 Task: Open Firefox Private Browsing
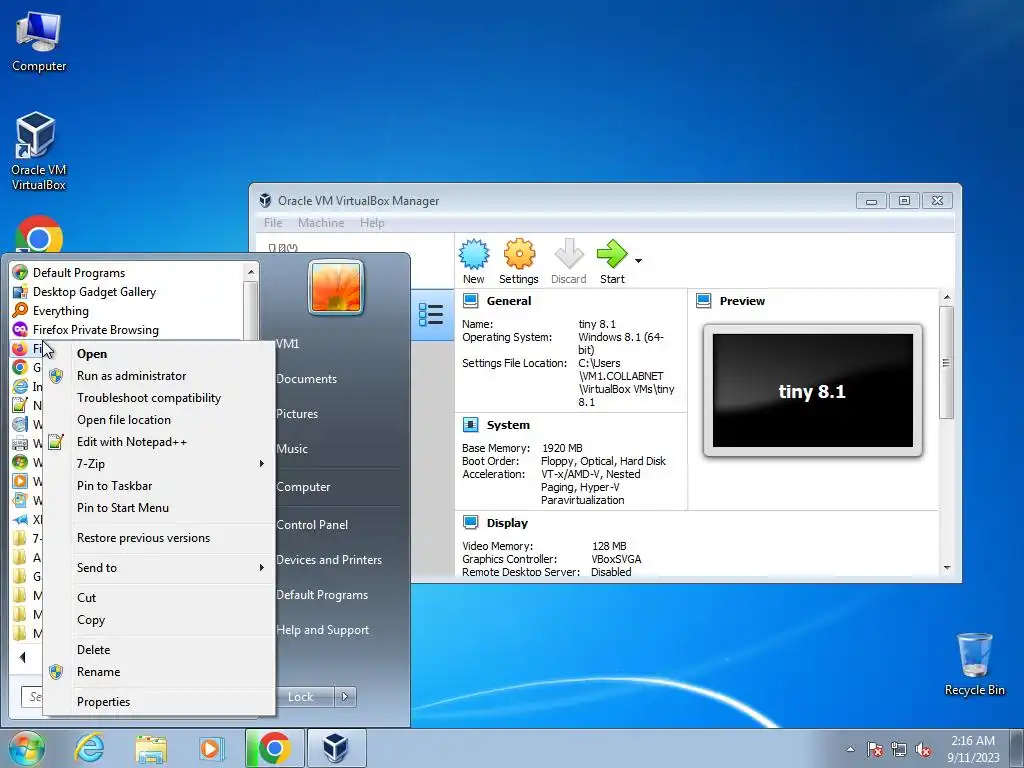tap(127, 330)
